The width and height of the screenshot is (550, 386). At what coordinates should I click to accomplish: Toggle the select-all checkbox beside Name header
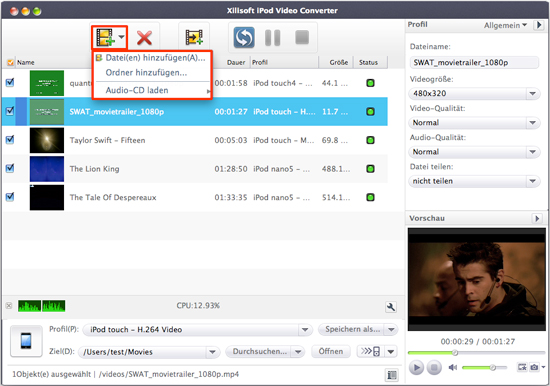11,62
